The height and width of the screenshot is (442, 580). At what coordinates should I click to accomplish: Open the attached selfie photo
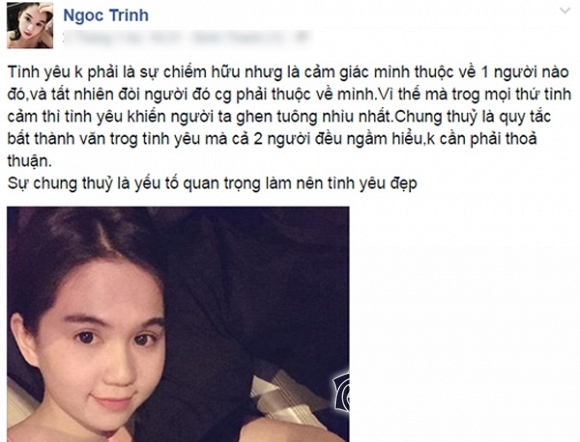[178, 324]
